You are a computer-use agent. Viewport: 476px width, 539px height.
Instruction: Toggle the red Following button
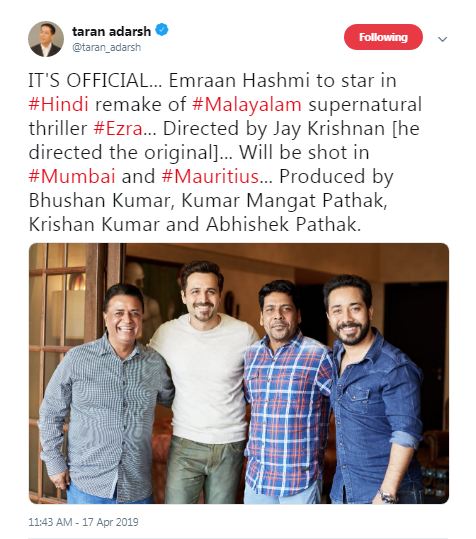pyautogui.click(x=383, y=37)
